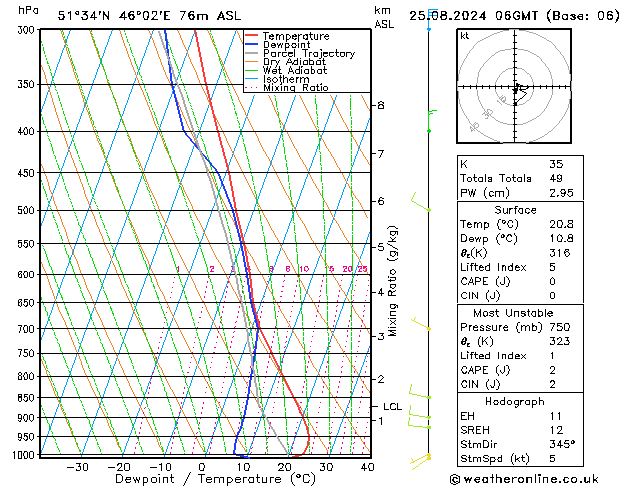Click the red Temperature legend line swatch
629x486 pixels.
253,36
